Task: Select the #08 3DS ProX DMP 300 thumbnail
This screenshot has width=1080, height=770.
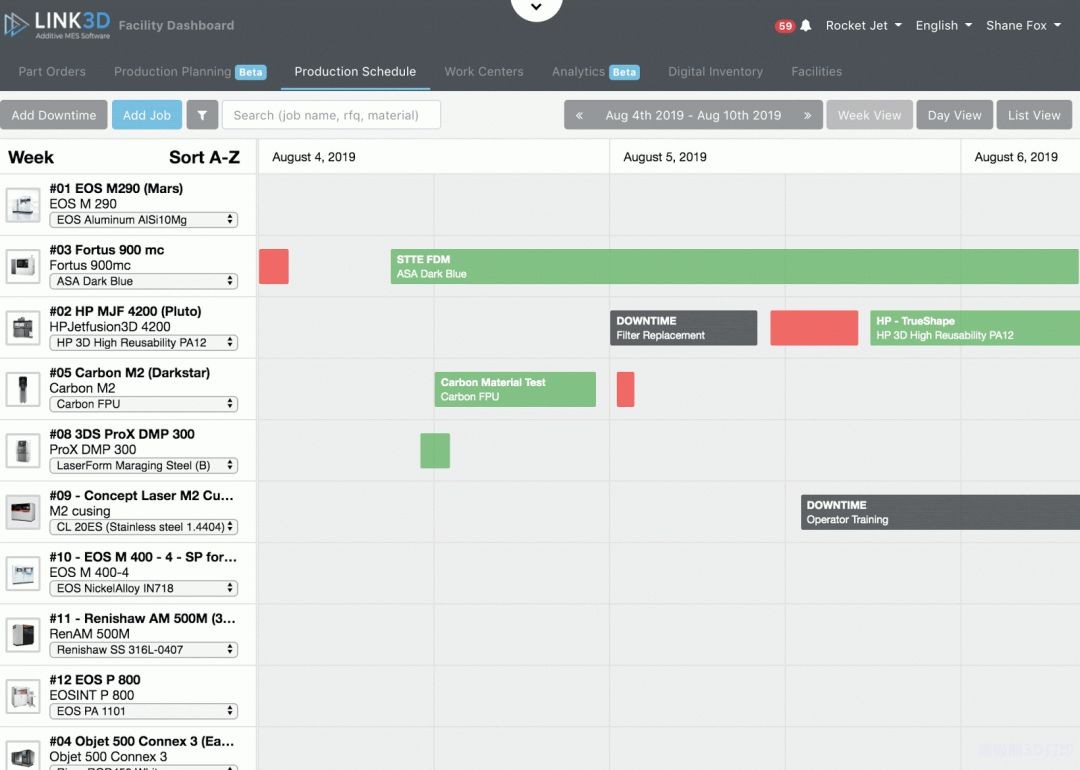Action: 23,450
